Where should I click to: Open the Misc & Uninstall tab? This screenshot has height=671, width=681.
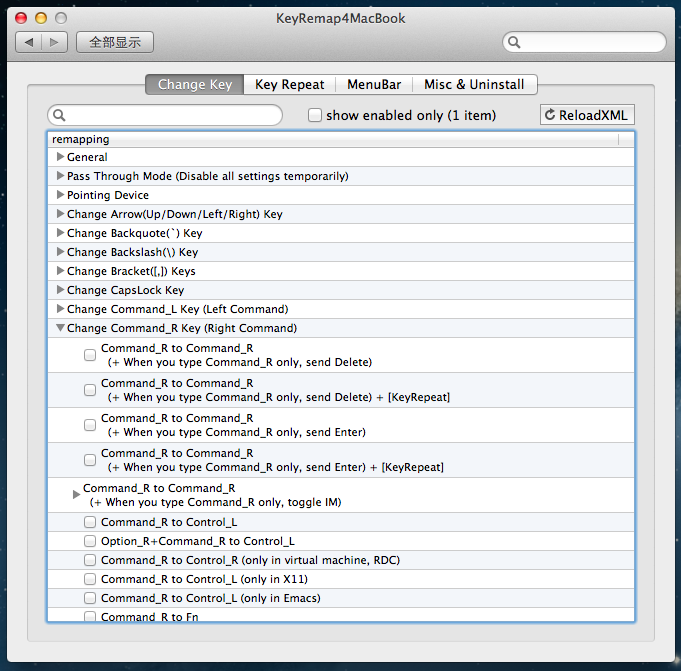coord(474,84)
